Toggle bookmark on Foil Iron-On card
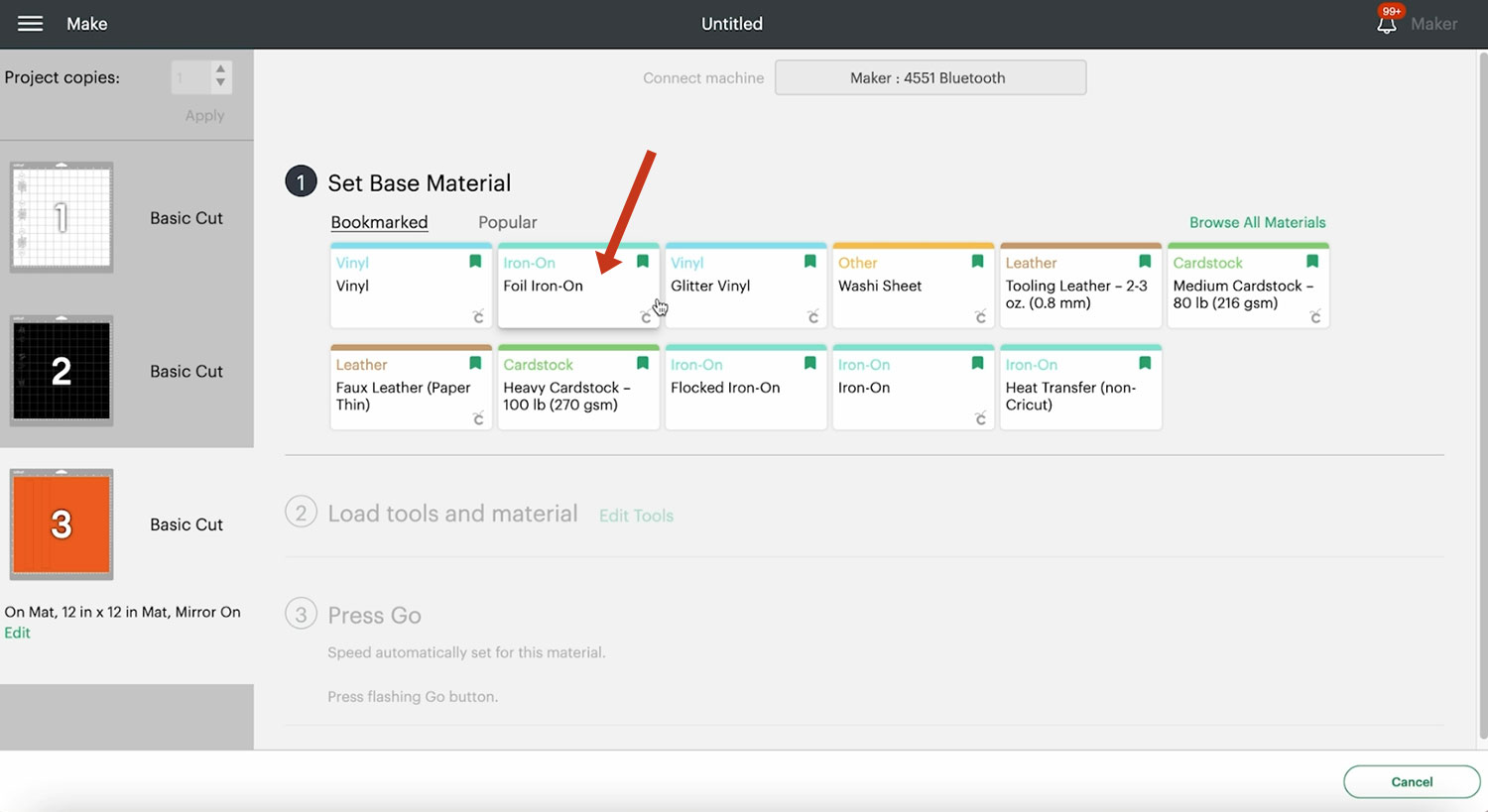Image resolution: width=1488 pixels, height=812 pixels. [x=643, y=262]
